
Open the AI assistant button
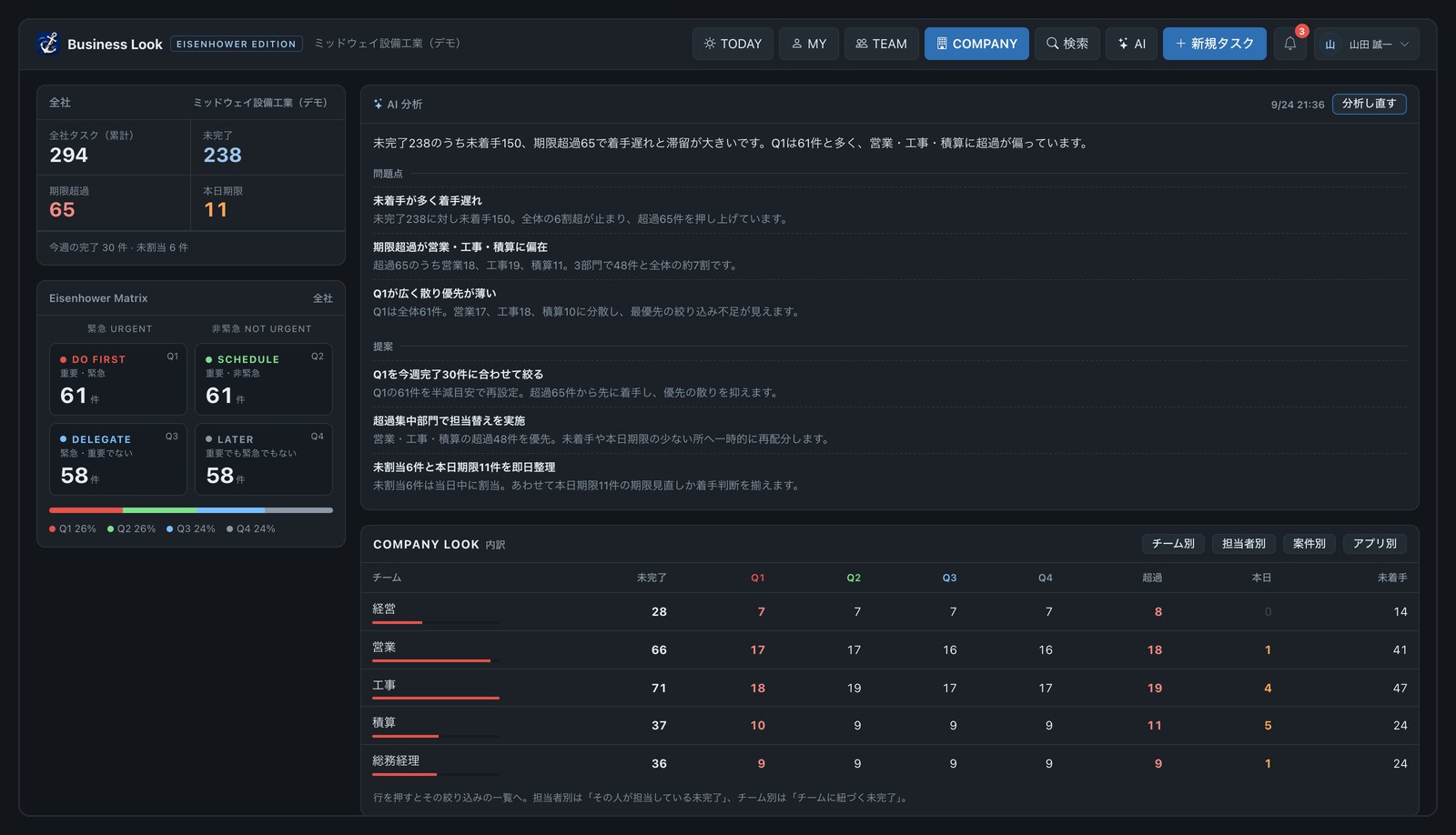pyautogui.click(x=1131, y=44)
